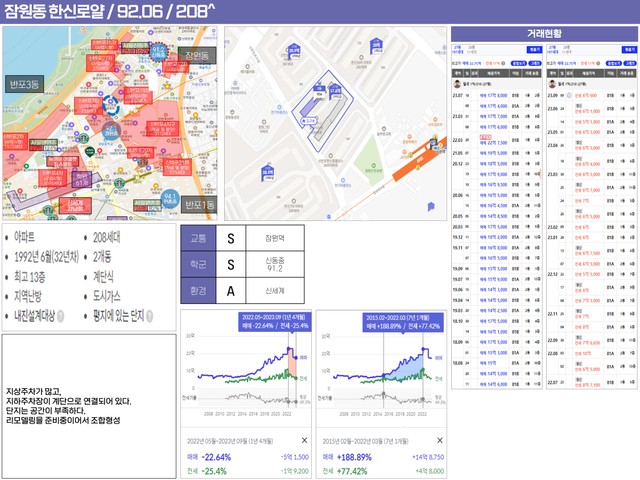Click the help icon beside 평지에 있는 단지
This screenshot has width=640, height=480.
coord(149,316)
